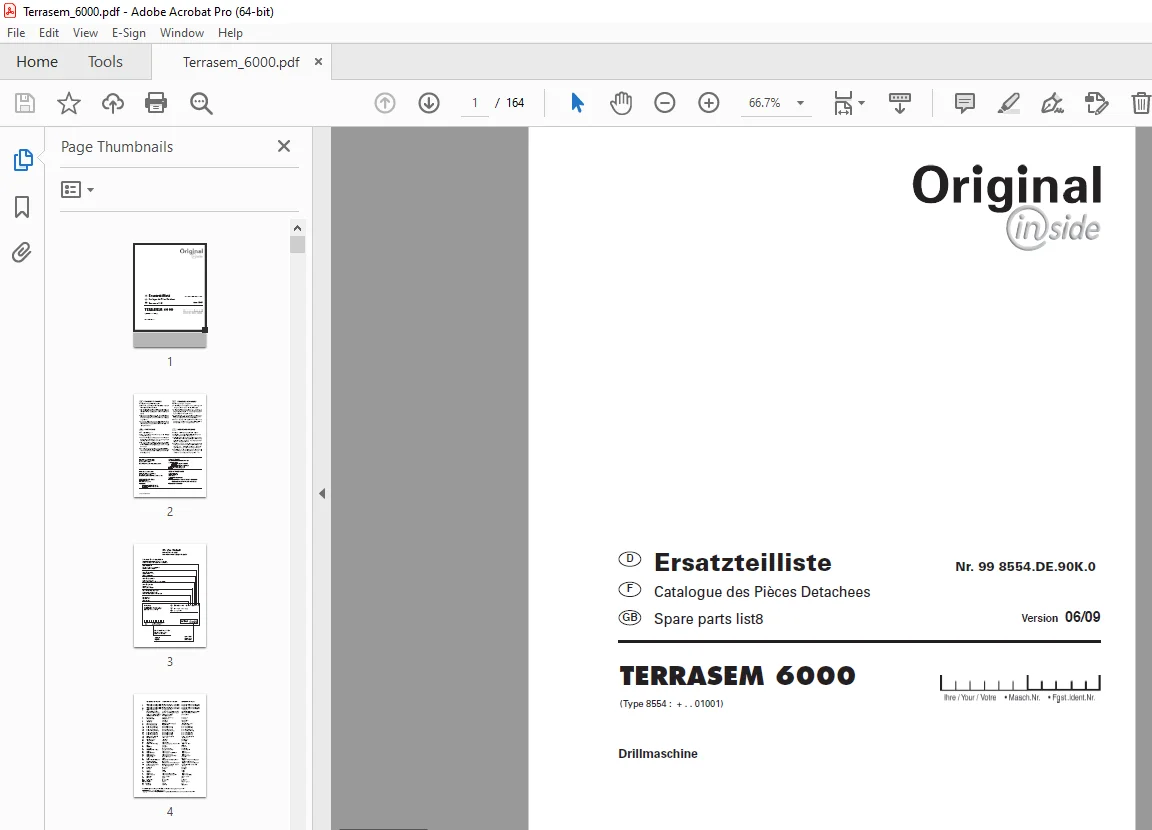1152x830 pixels.
Task: Click the thumbnails panel scrollbar handle
Action: 298,245
